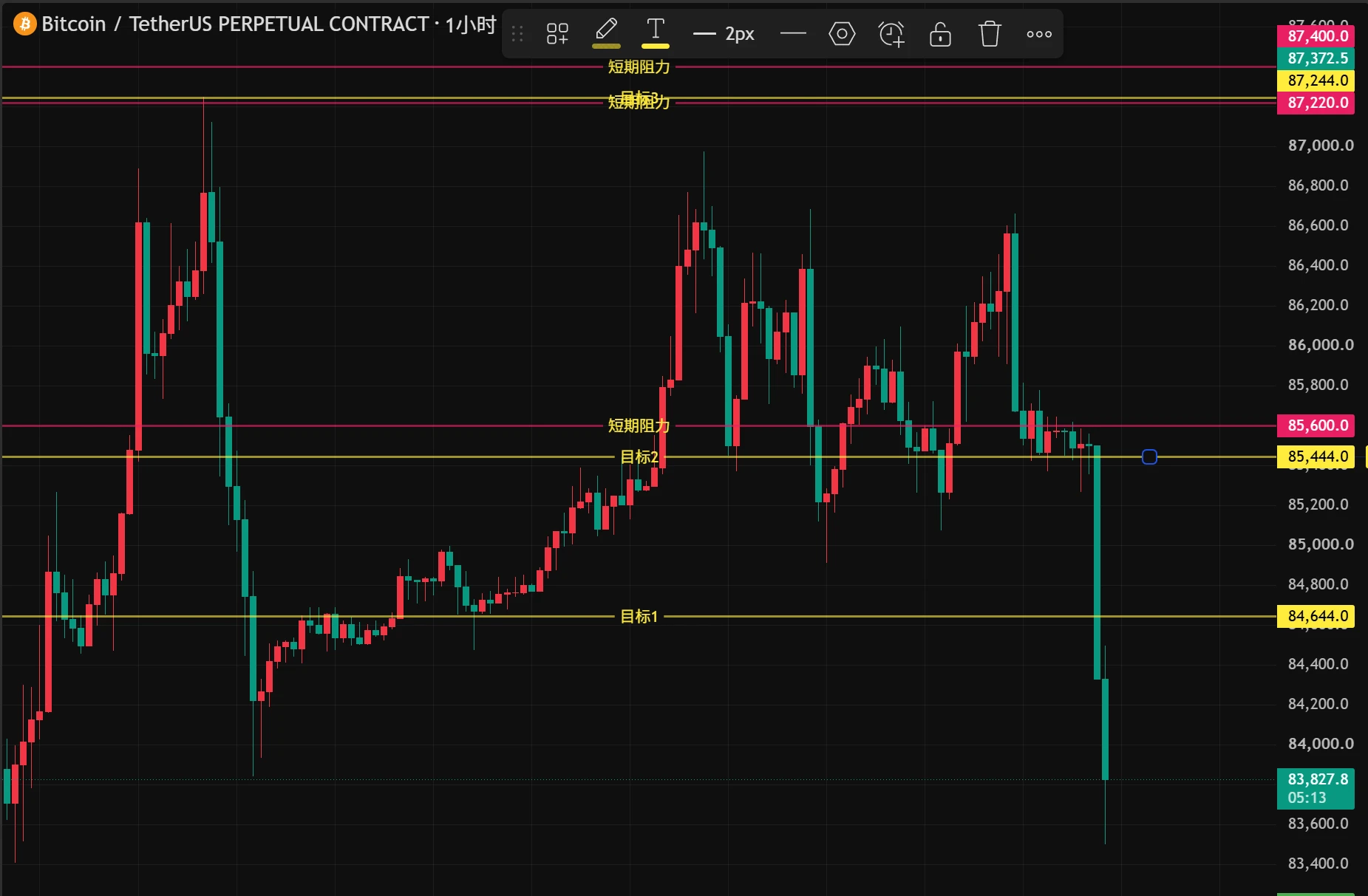Screen dimensions: 1368x896
Task: Click the Bitcoin / TetherUS PERPETUAL CONTRACT title
Action: coord(235,24)
